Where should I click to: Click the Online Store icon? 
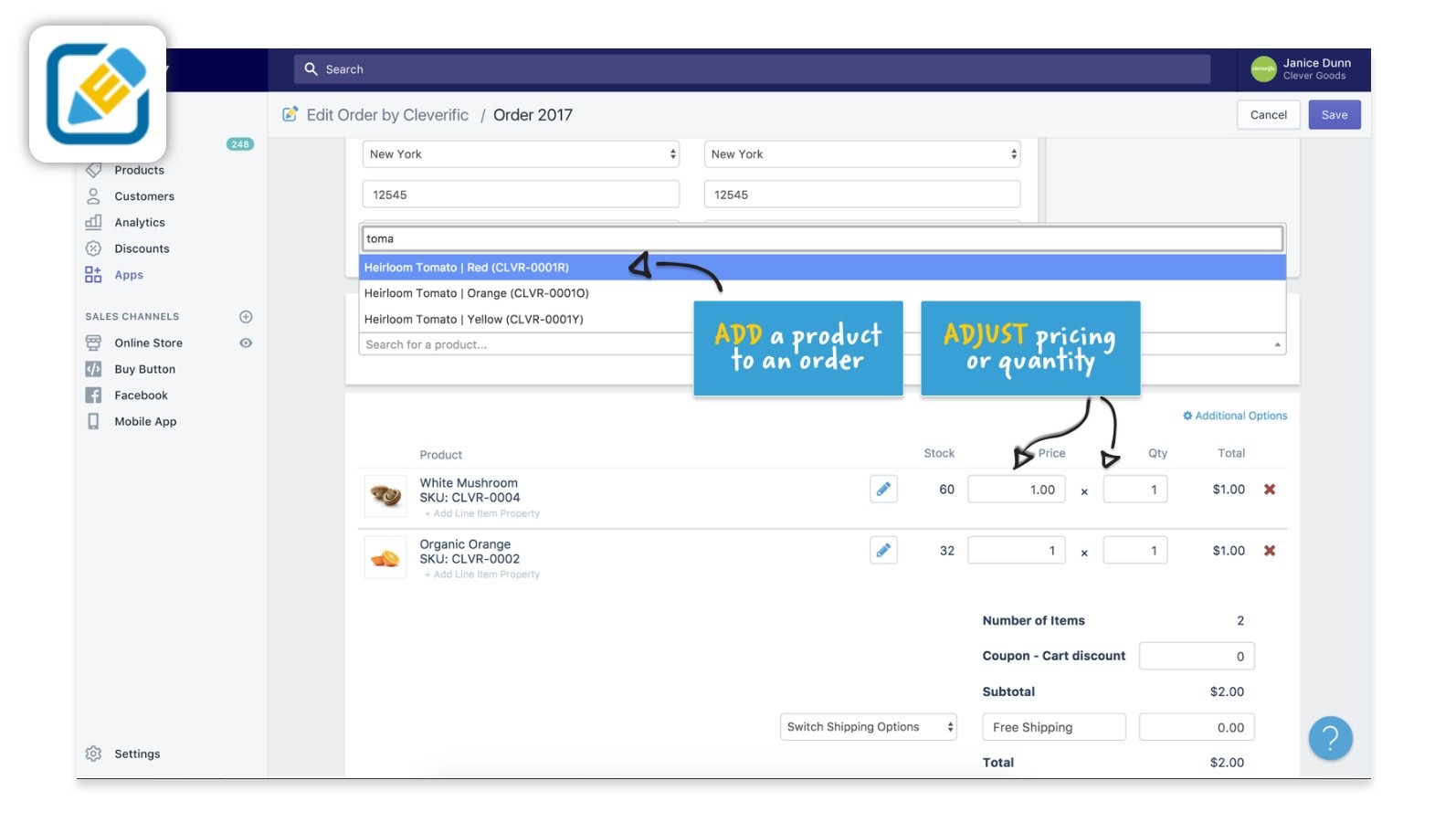93,343
